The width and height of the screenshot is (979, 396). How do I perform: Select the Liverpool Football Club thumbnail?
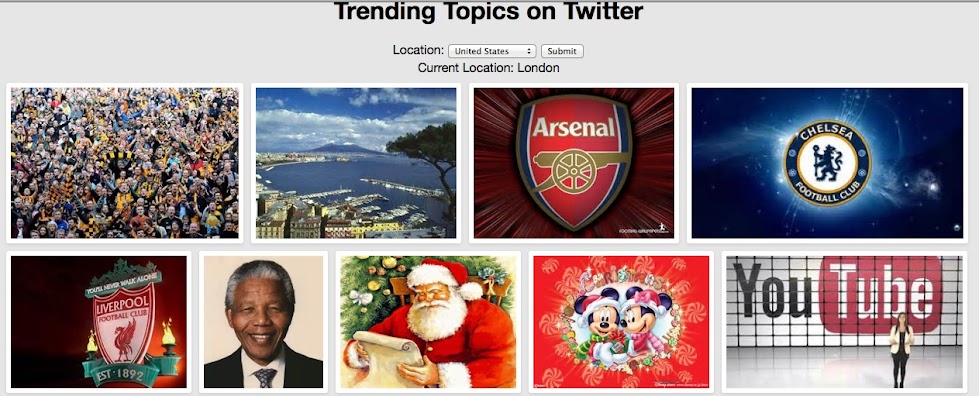pos(99,322)
